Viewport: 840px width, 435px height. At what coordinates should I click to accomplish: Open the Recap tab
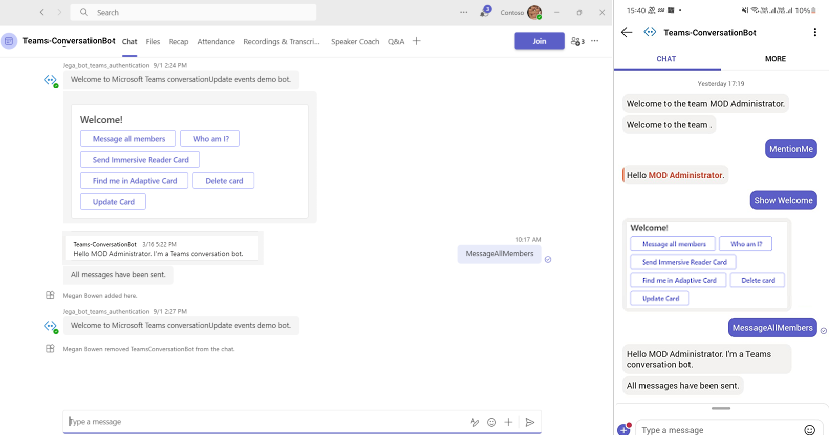[178, 41]
